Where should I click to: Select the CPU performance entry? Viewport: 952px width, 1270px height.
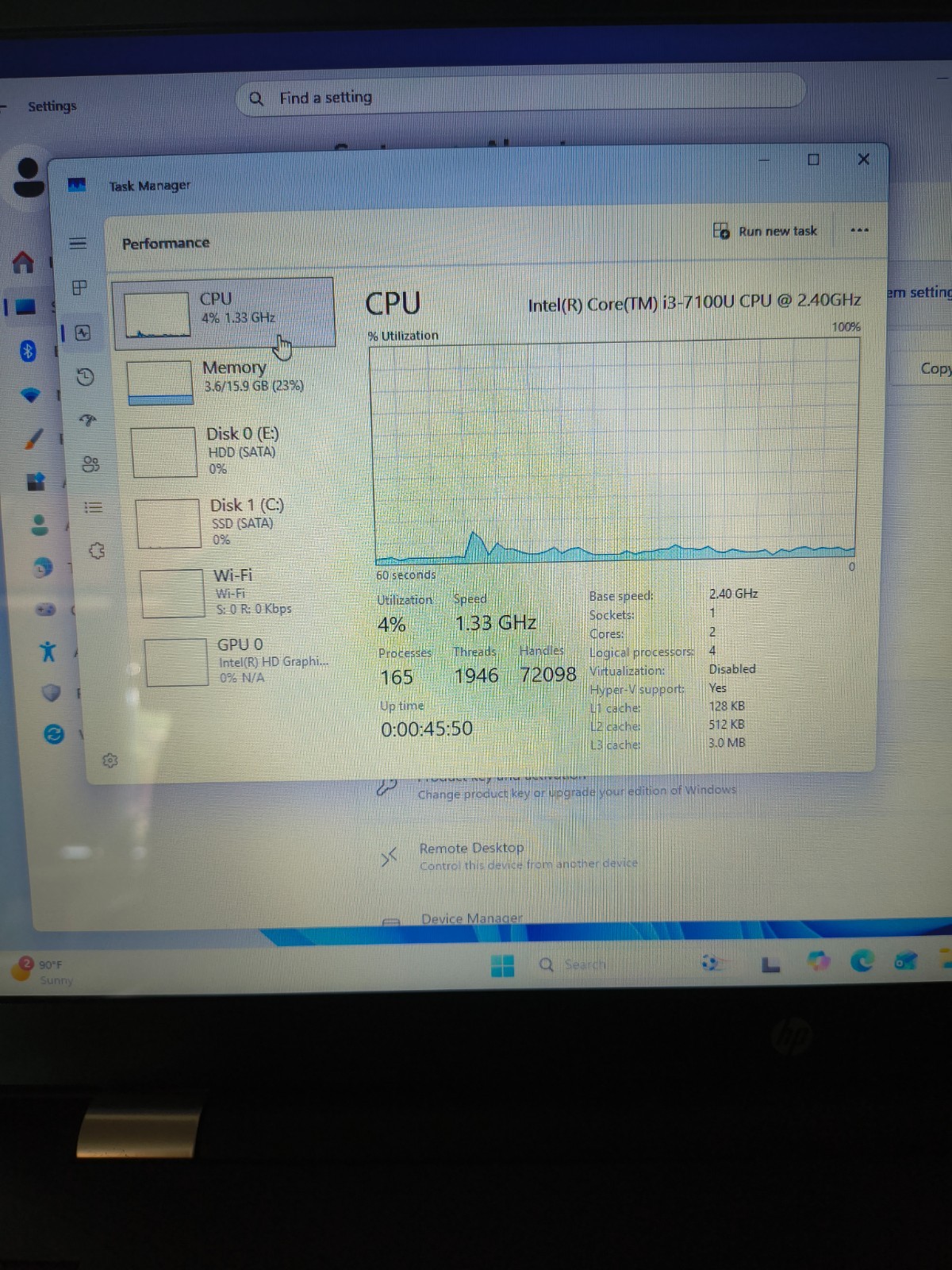(x=225, y=313)
